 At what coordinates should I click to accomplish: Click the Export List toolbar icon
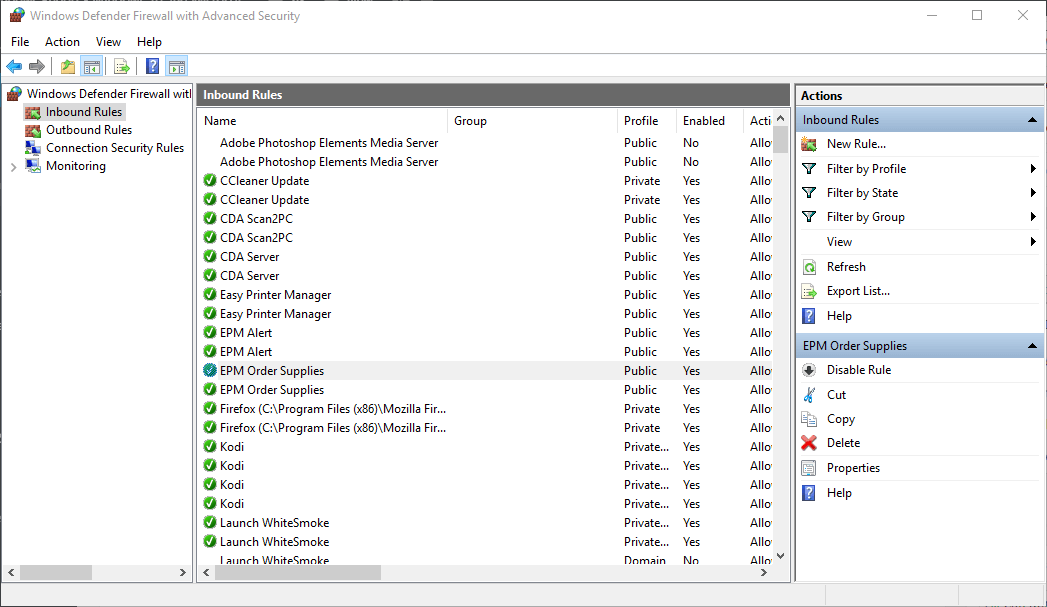pos(120,66)
